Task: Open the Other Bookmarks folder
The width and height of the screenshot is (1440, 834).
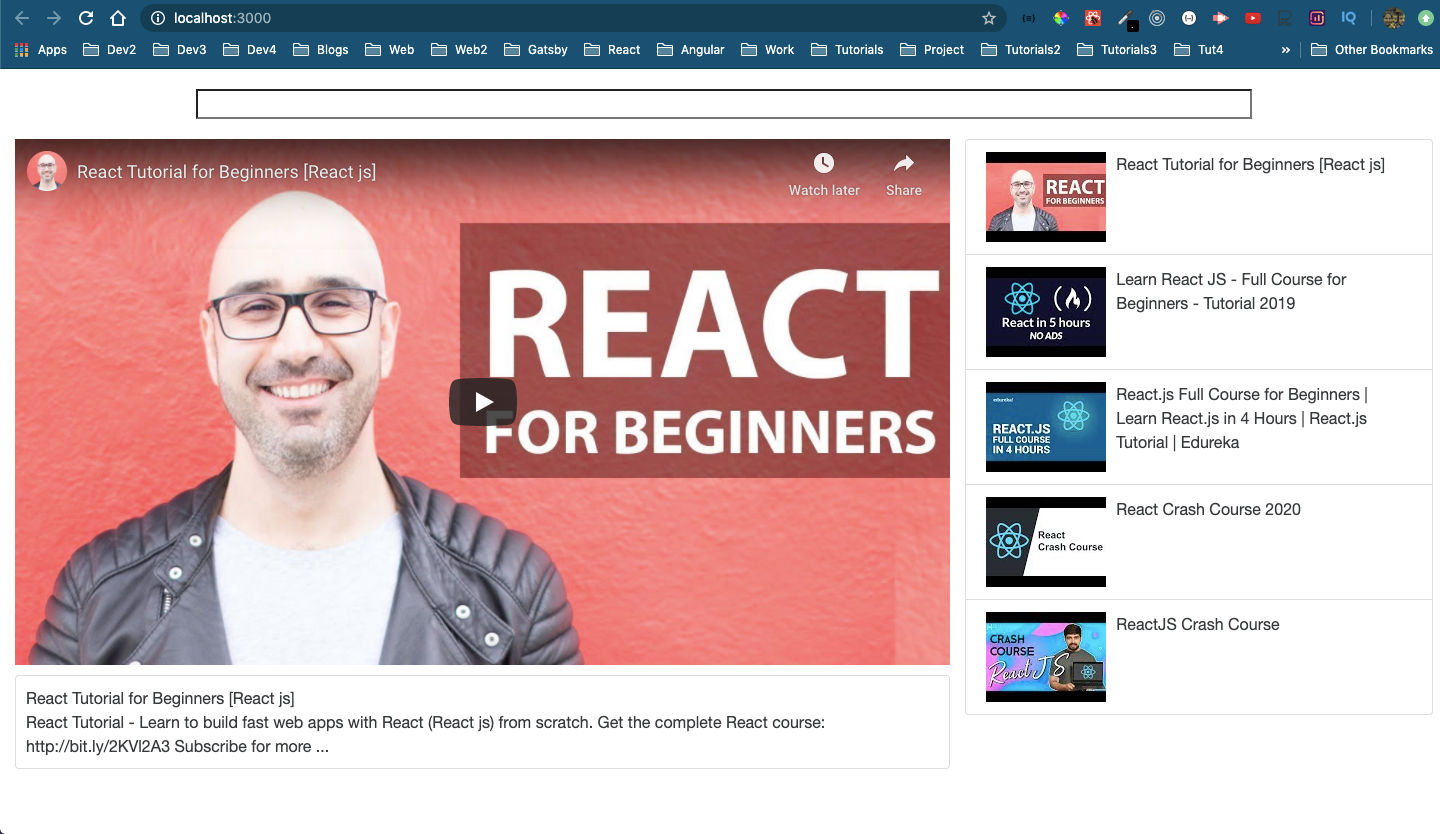Action: pyautogui.click(x=1372, y=49)
